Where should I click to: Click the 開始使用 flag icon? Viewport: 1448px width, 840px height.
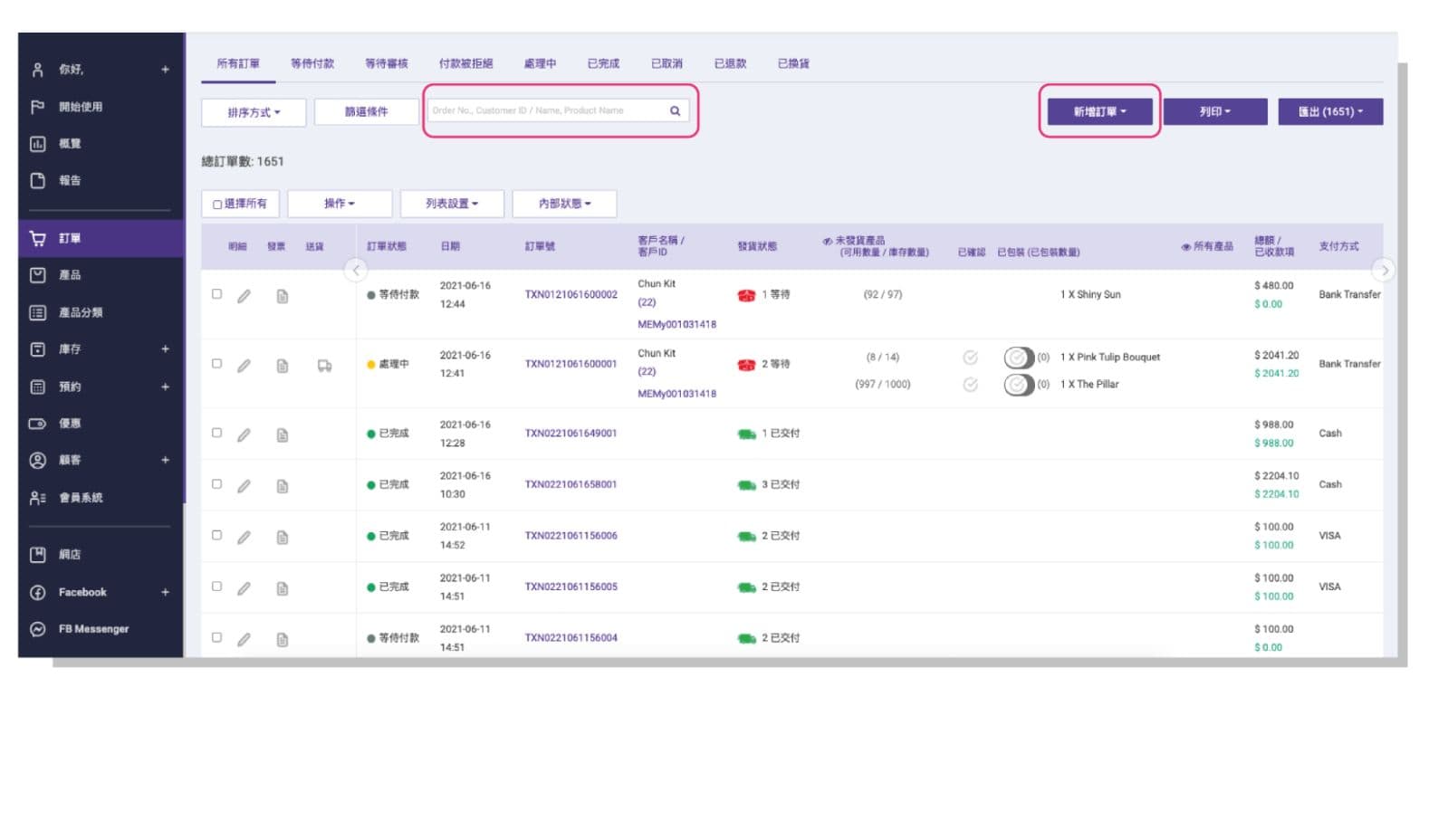click(x=37, y=107)
